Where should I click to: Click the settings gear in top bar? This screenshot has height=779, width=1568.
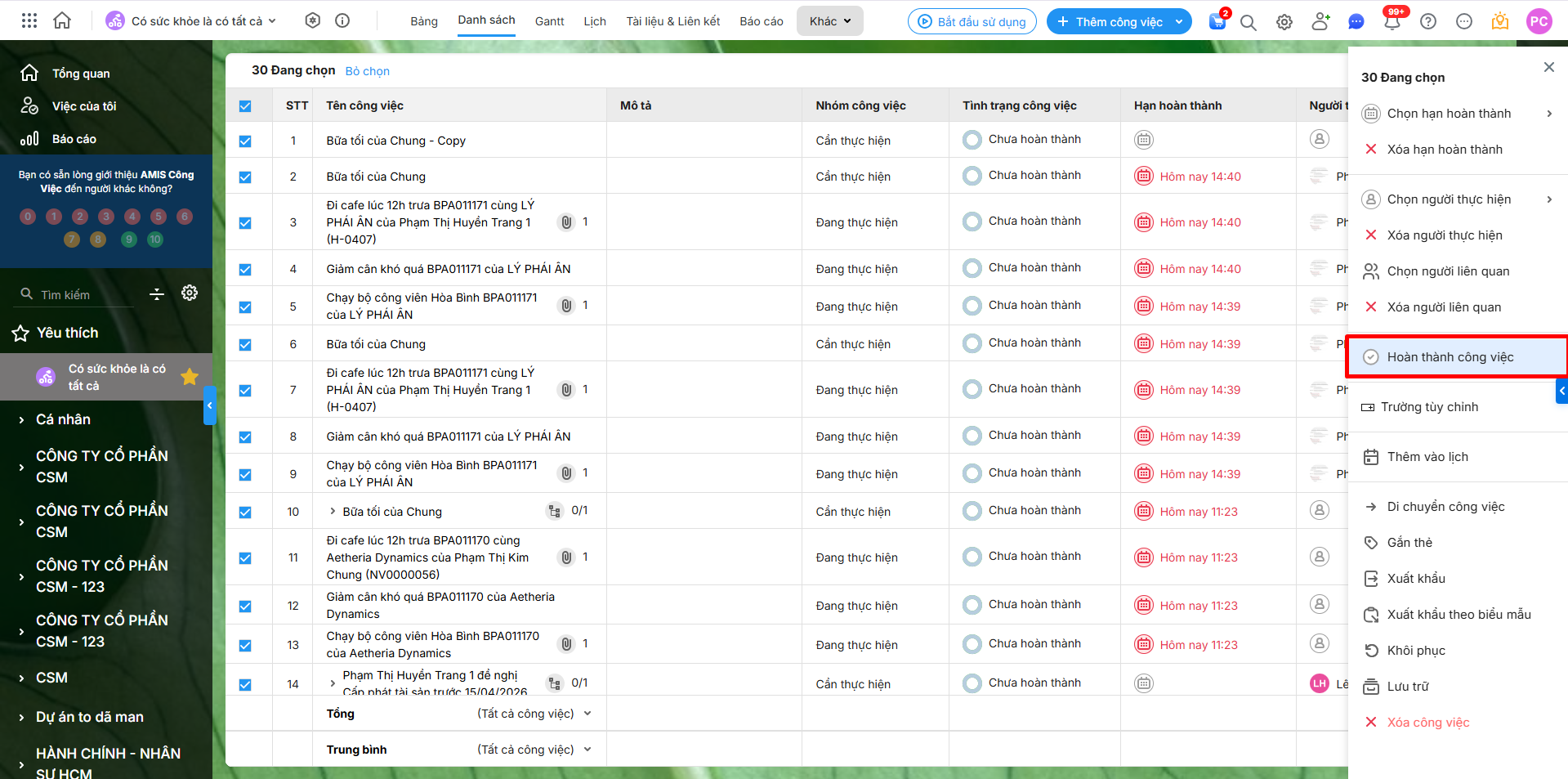pos(1284,22)
